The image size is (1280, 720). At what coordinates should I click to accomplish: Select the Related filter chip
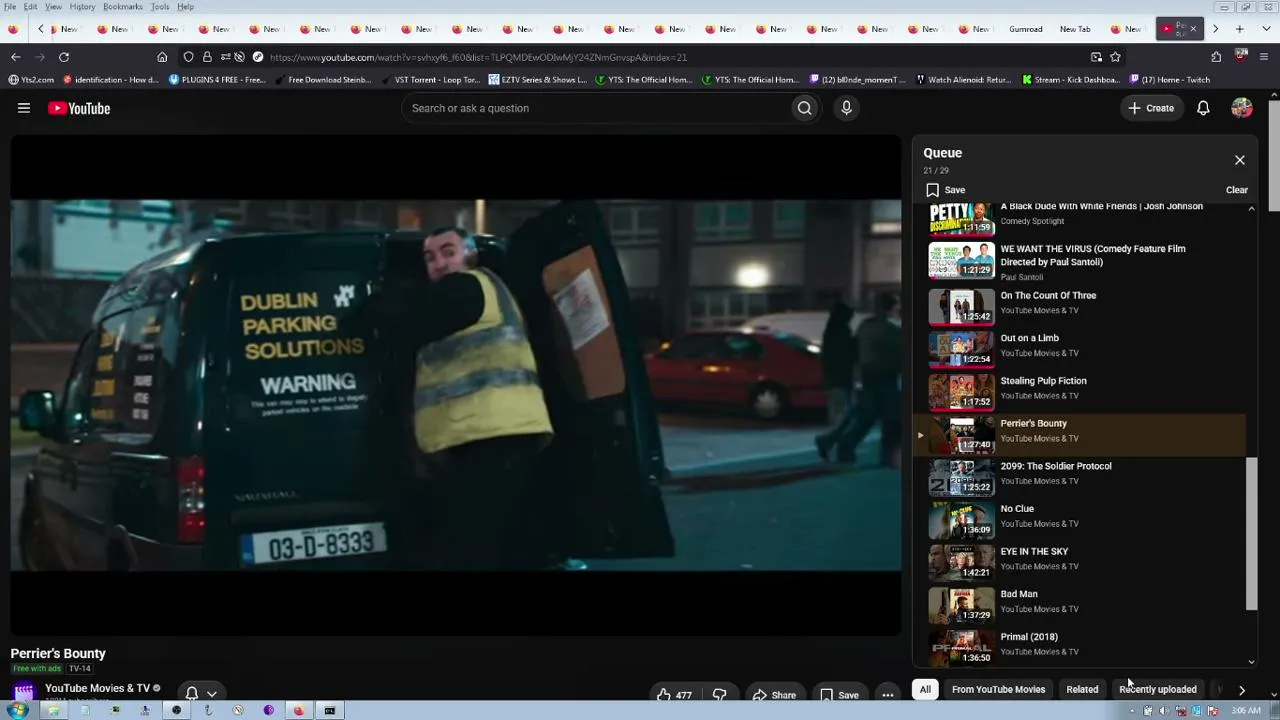click(x=1082, y=689)
